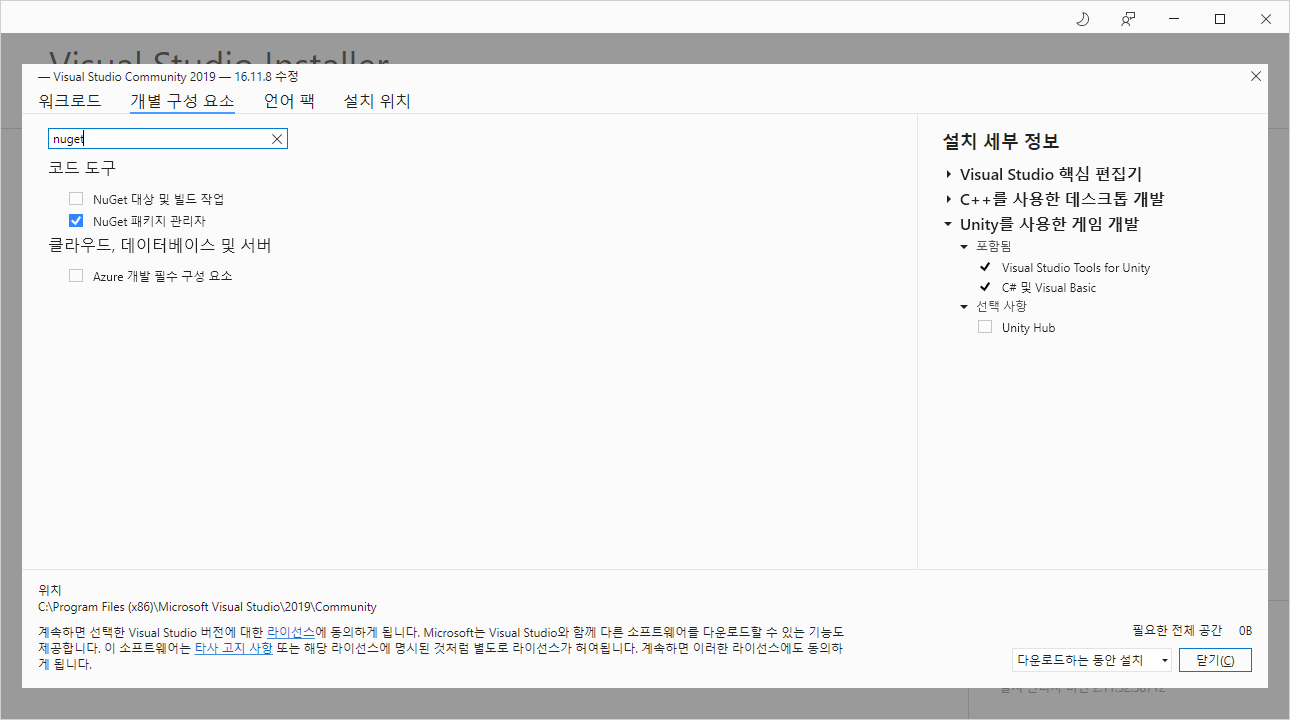Click the C# 및 Visual Basic item

point(1049,288)
